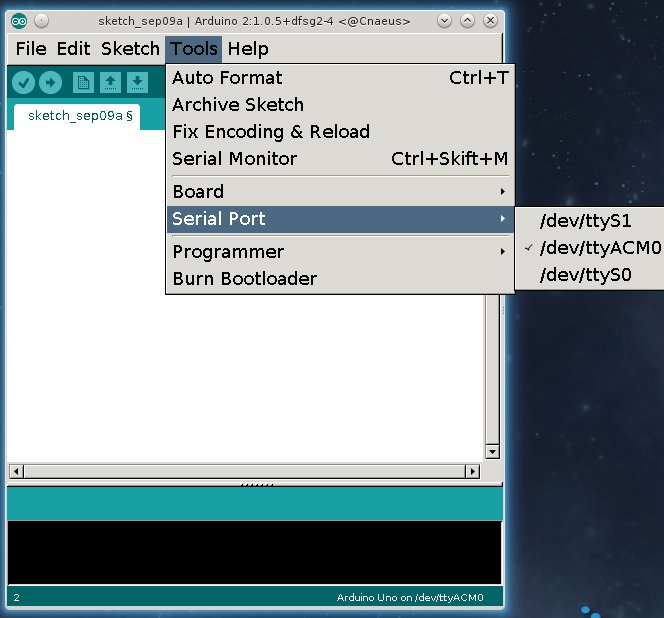The width and height of the screenshot is (664, 618).
Task: Select the /dev/ttyS0 serial port
Action: [590, 275]
